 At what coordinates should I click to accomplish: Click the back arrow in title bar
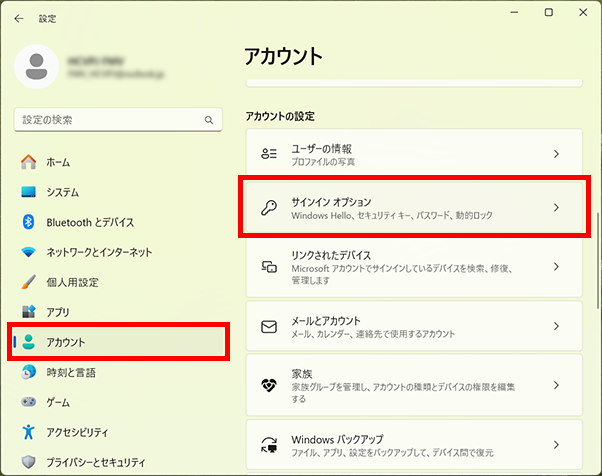pos(19,18)
